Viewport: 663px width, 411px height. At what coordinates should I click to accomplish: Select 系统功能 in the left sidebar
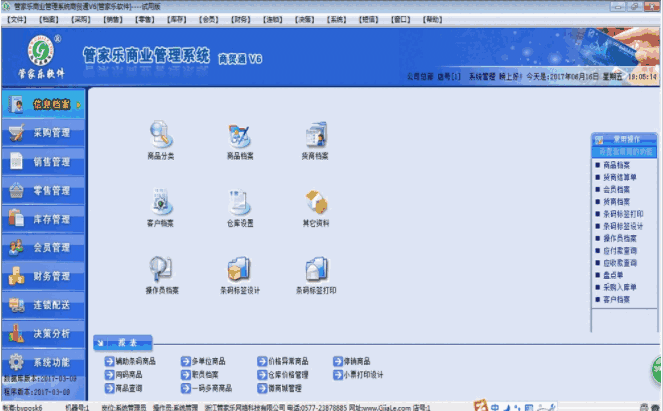coord(44,362)
